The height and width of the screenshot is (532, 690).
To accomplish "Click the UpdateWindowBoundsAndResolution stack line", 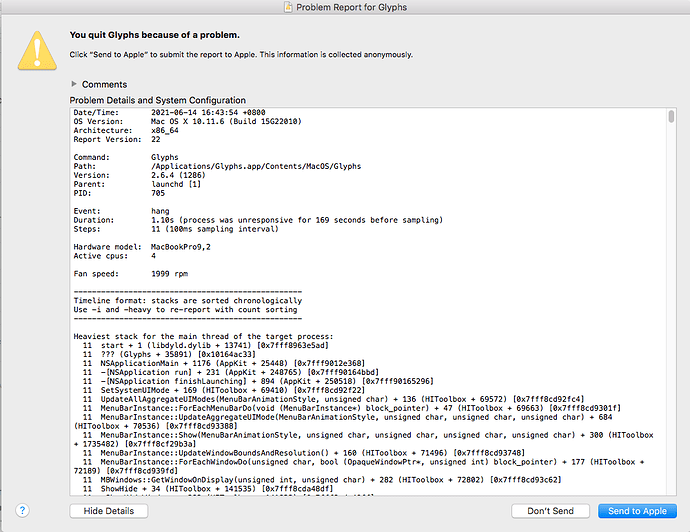I will [x=304, y=453].
